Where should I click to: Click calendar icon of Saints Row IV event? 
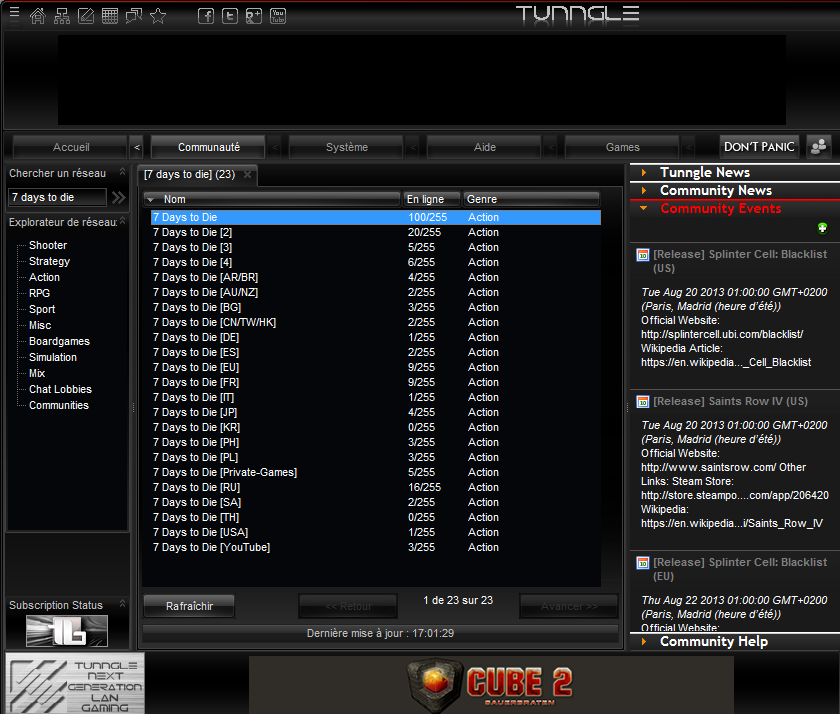coord(643,402)
